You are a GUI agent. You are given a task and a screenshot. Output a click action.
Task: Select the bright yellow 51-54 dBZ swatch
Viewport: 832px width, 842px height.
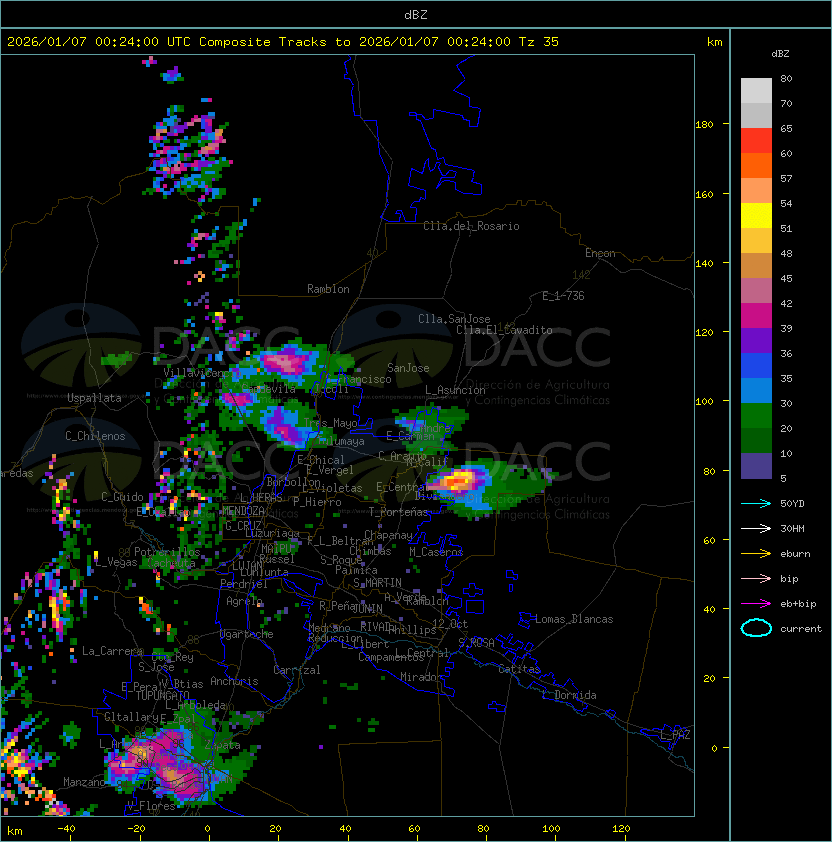click(756, 216)
